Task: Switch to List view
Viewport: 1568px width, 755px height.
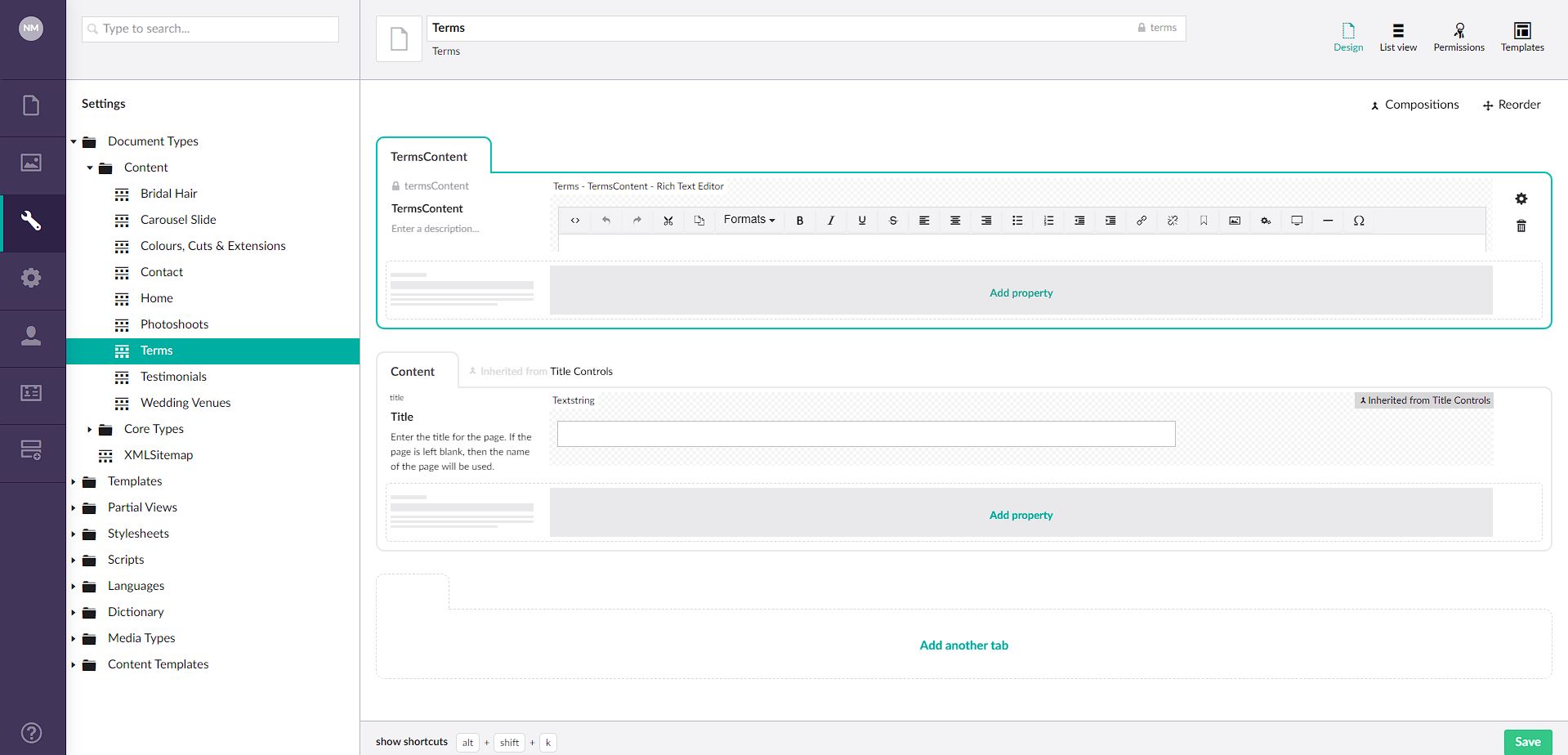Action: click(x=1397, y=37)
